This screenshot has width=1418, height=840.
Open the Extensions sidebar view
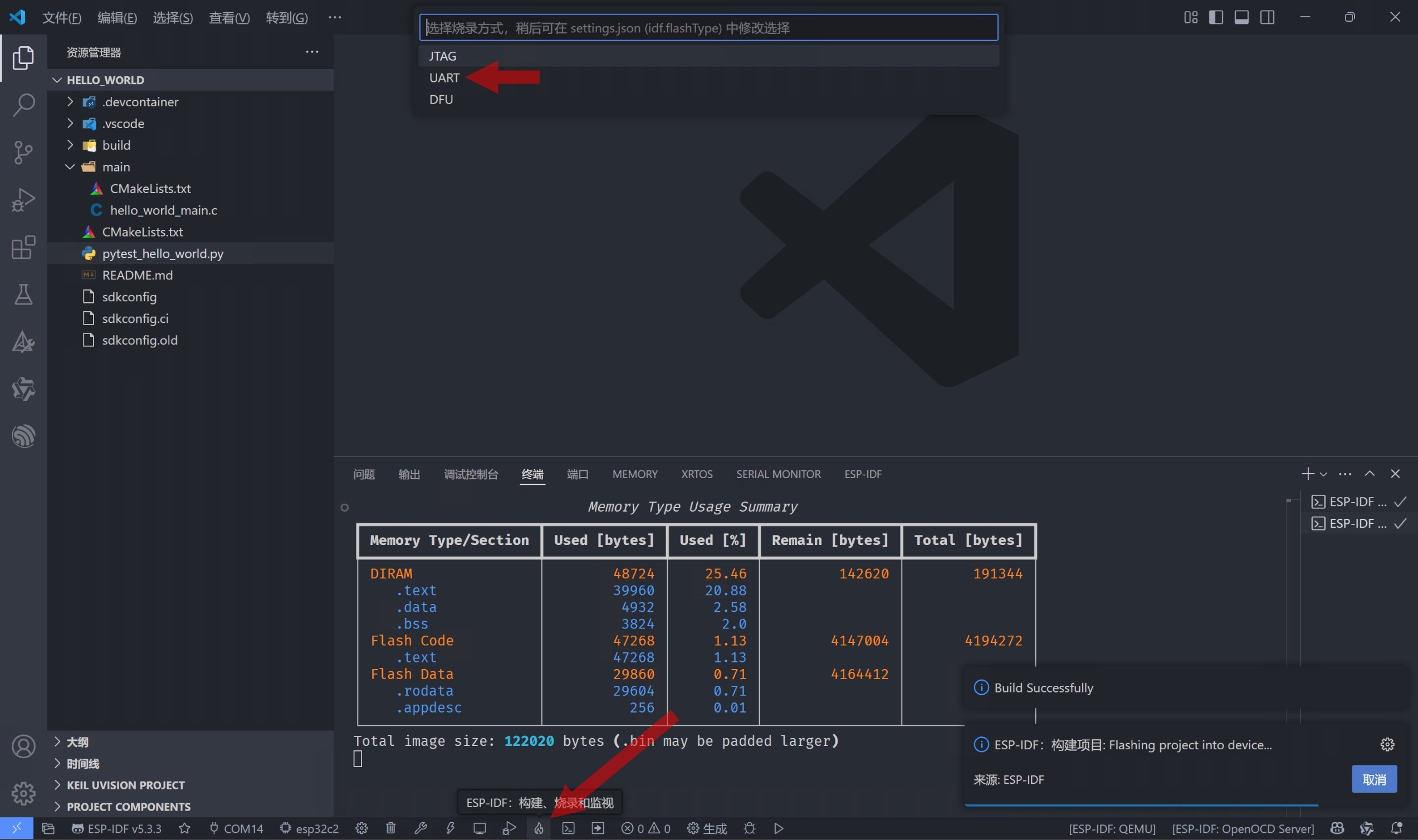click(x=23, y=247)
